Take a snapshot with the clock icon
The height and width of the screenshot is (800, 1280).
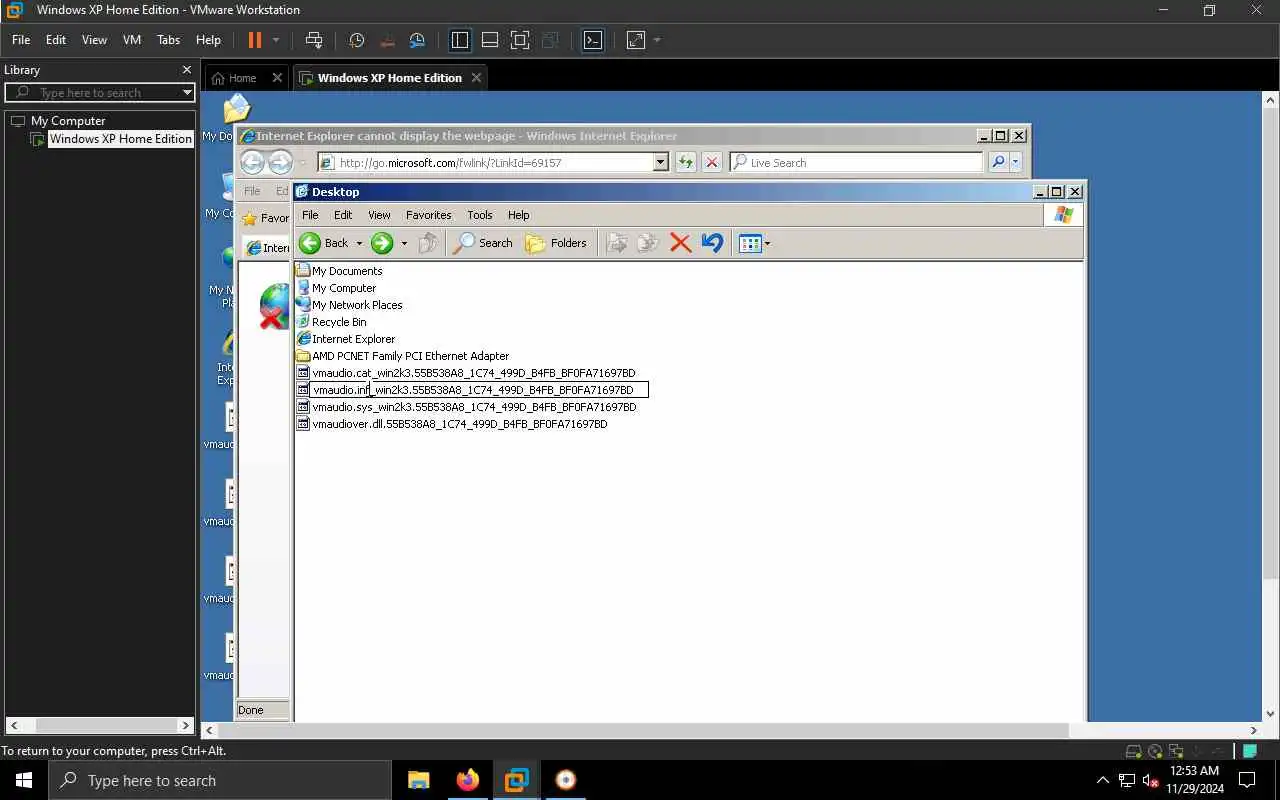[357, 40]
